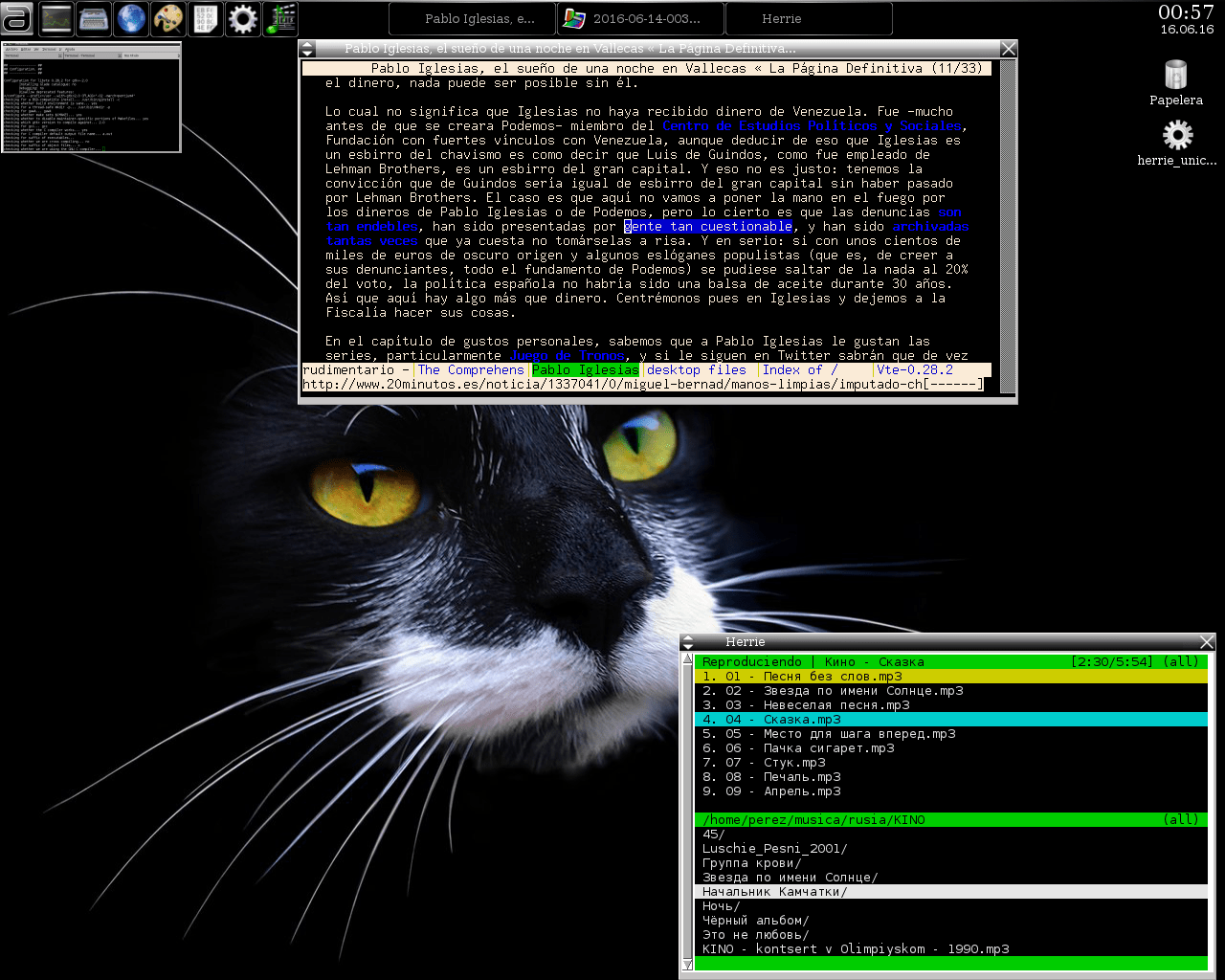Click the minimized terminal window thumbnail
This screenshot has height=980, width=1225.
click(x=91, y=97)
